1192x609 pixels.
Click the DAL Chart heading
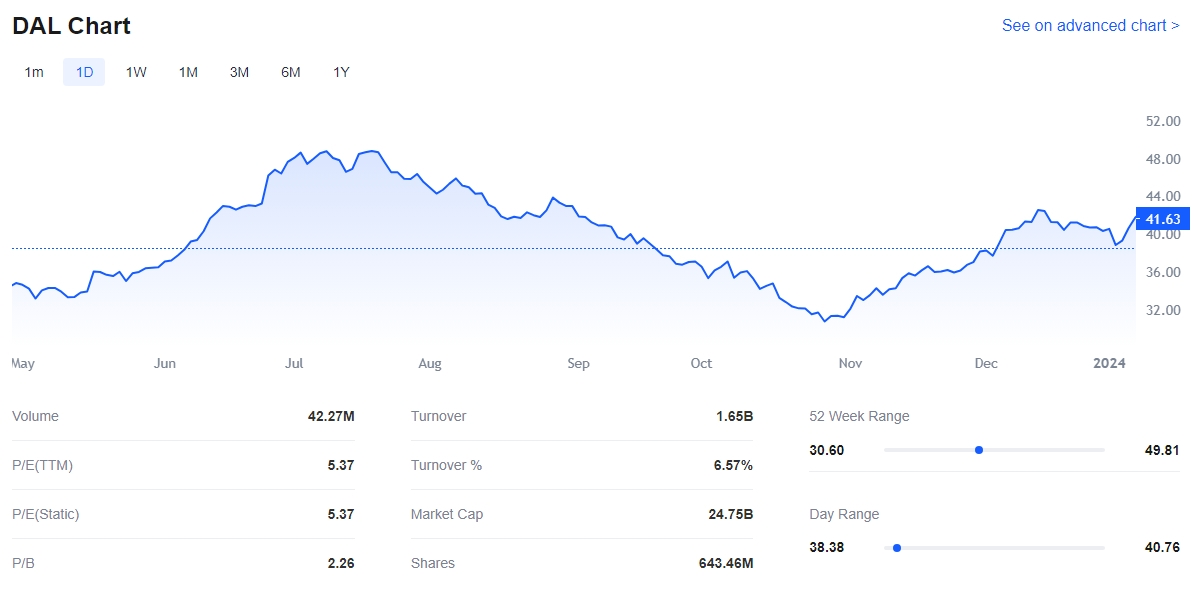click(x=71, y=26)
